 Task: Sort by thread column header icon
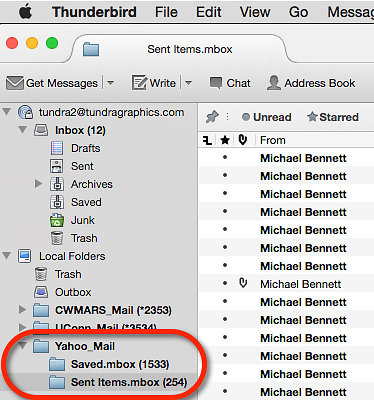207,140
